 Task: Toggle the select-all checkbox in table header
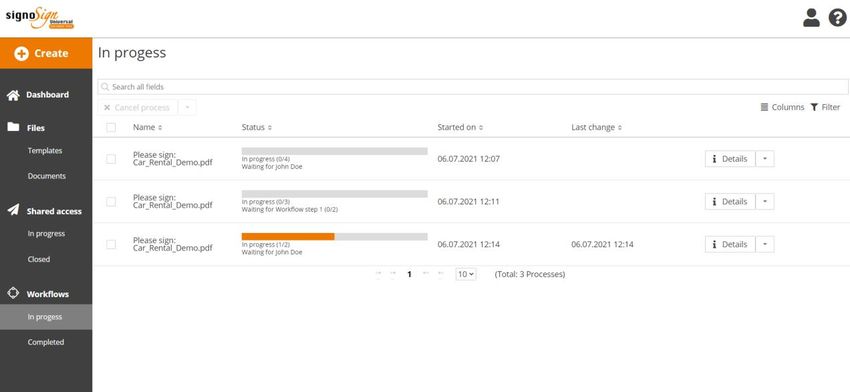pos(111,127)
